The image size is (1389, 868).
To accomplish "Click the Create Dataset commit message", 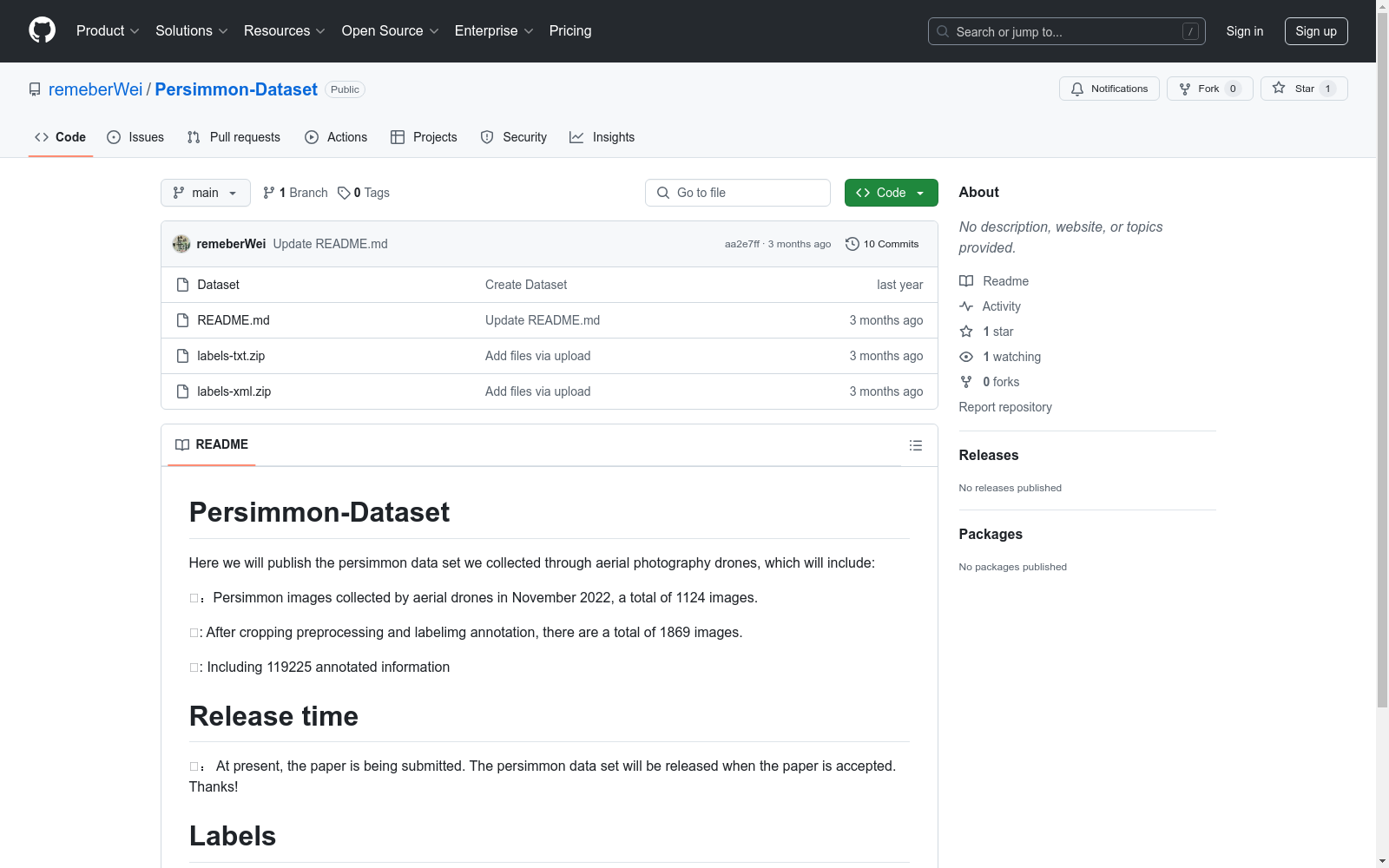I will (x=526, y=285).
